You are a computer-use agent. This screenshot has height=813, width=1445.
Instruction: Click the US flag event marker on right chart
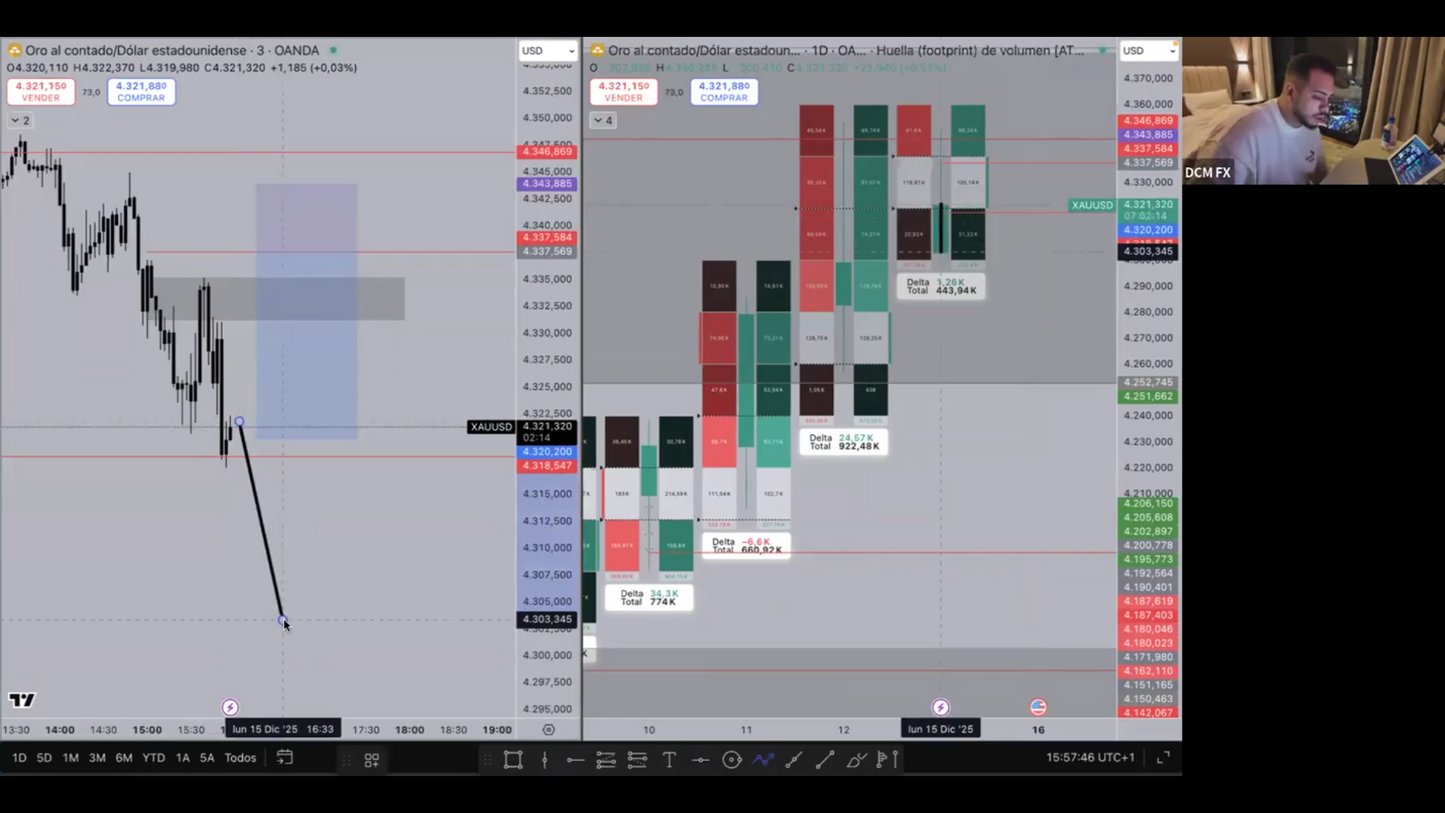tap(1038, 707)
